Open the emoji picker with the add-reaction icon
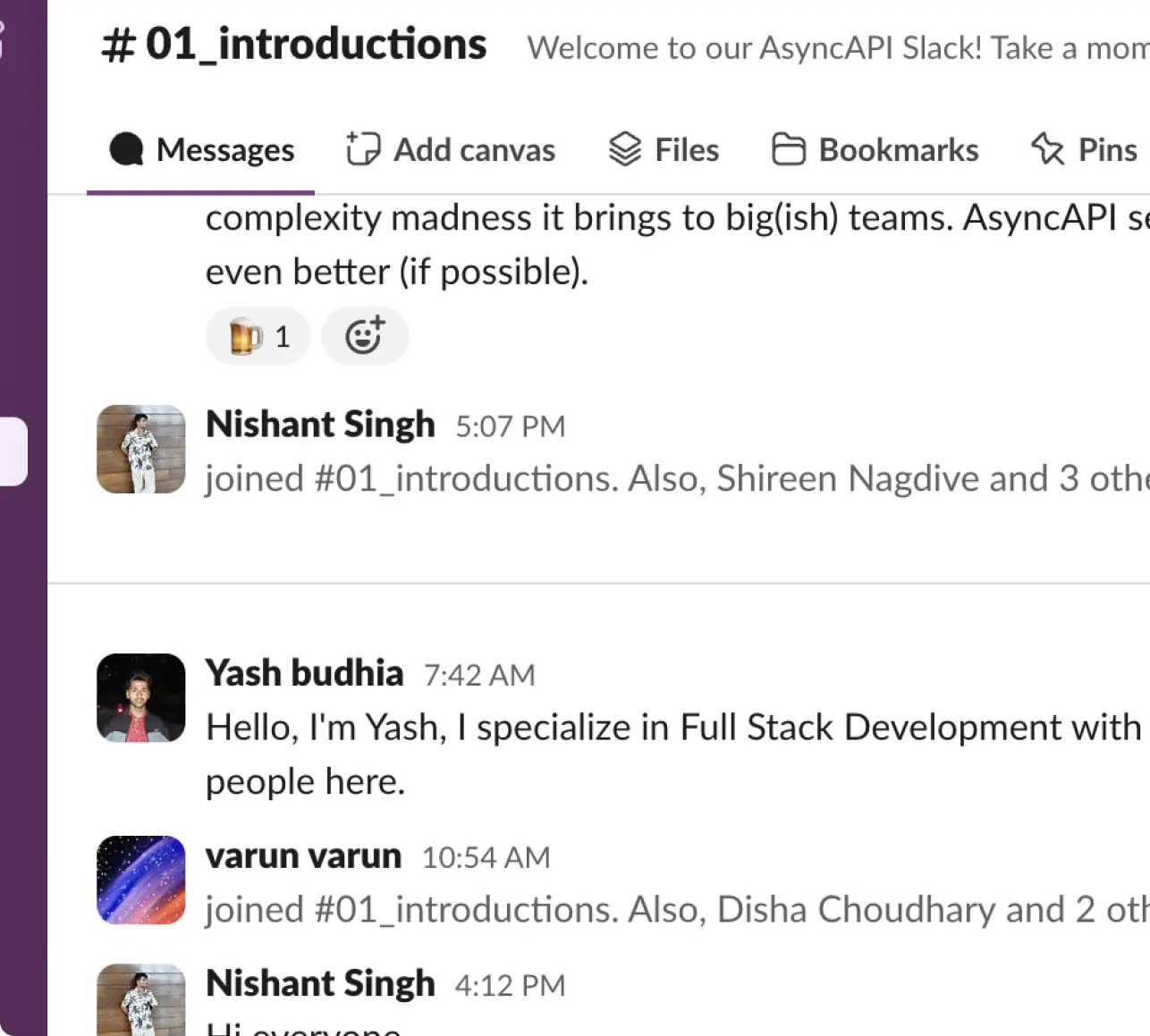The width and height of the screenshot is (1150, 1036). point(365,335)
